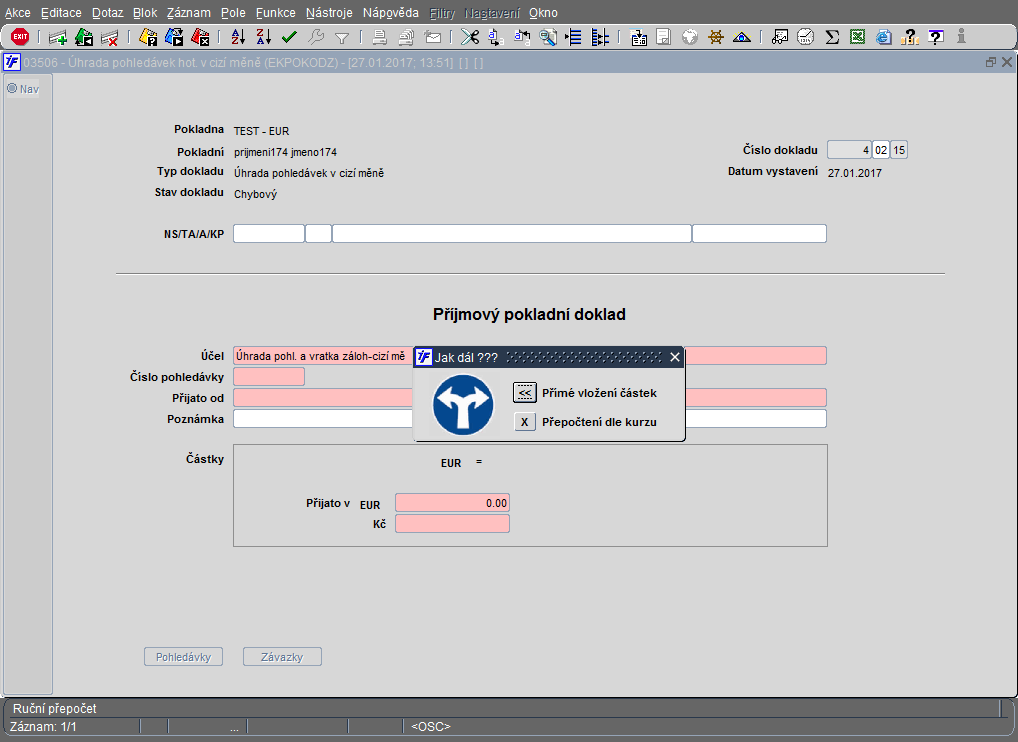Click the first NS/TA/A/KP field

[x=269, y=234]
